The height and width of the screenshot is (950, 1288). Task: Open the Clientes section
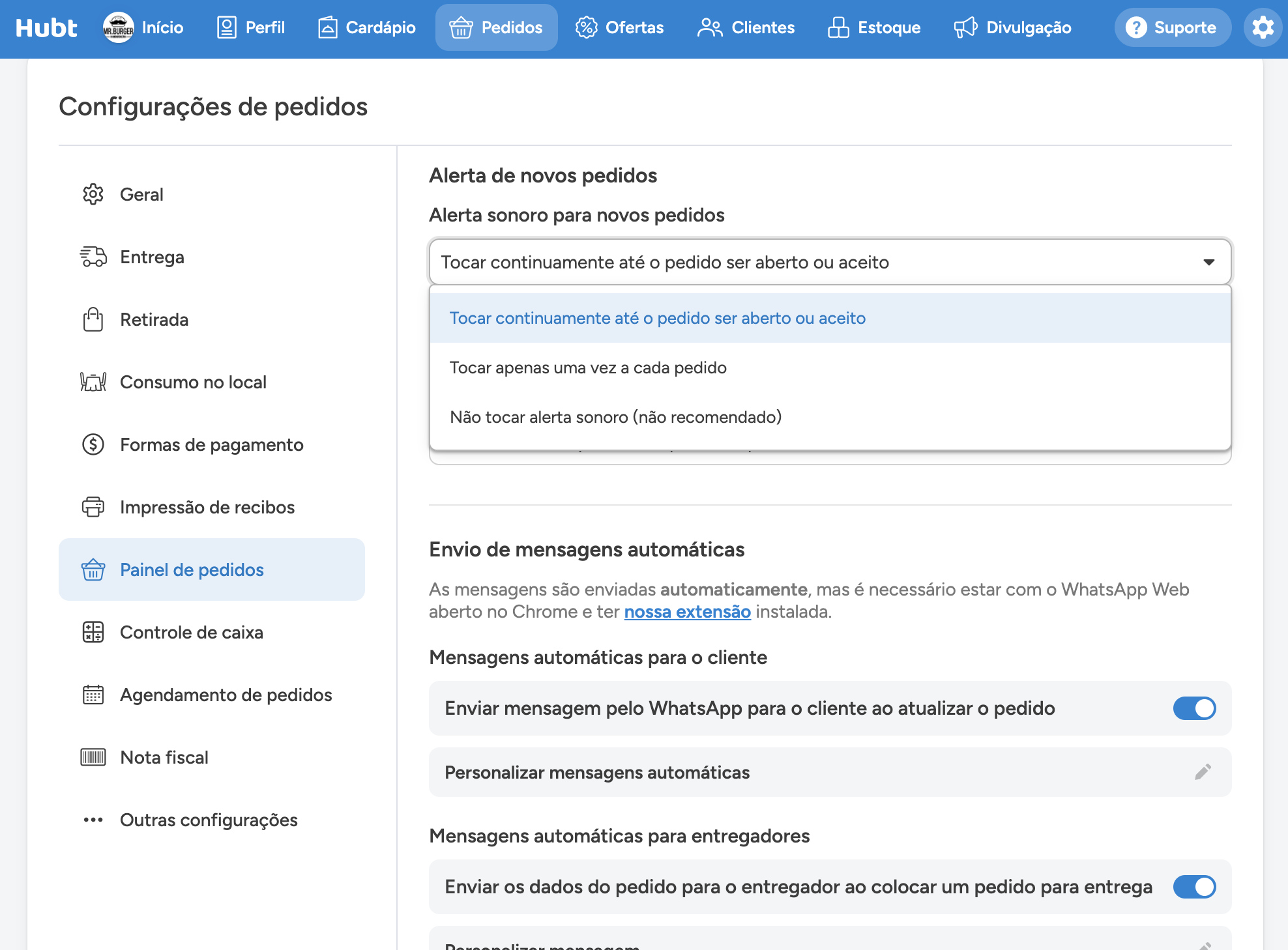pos(746,27)
